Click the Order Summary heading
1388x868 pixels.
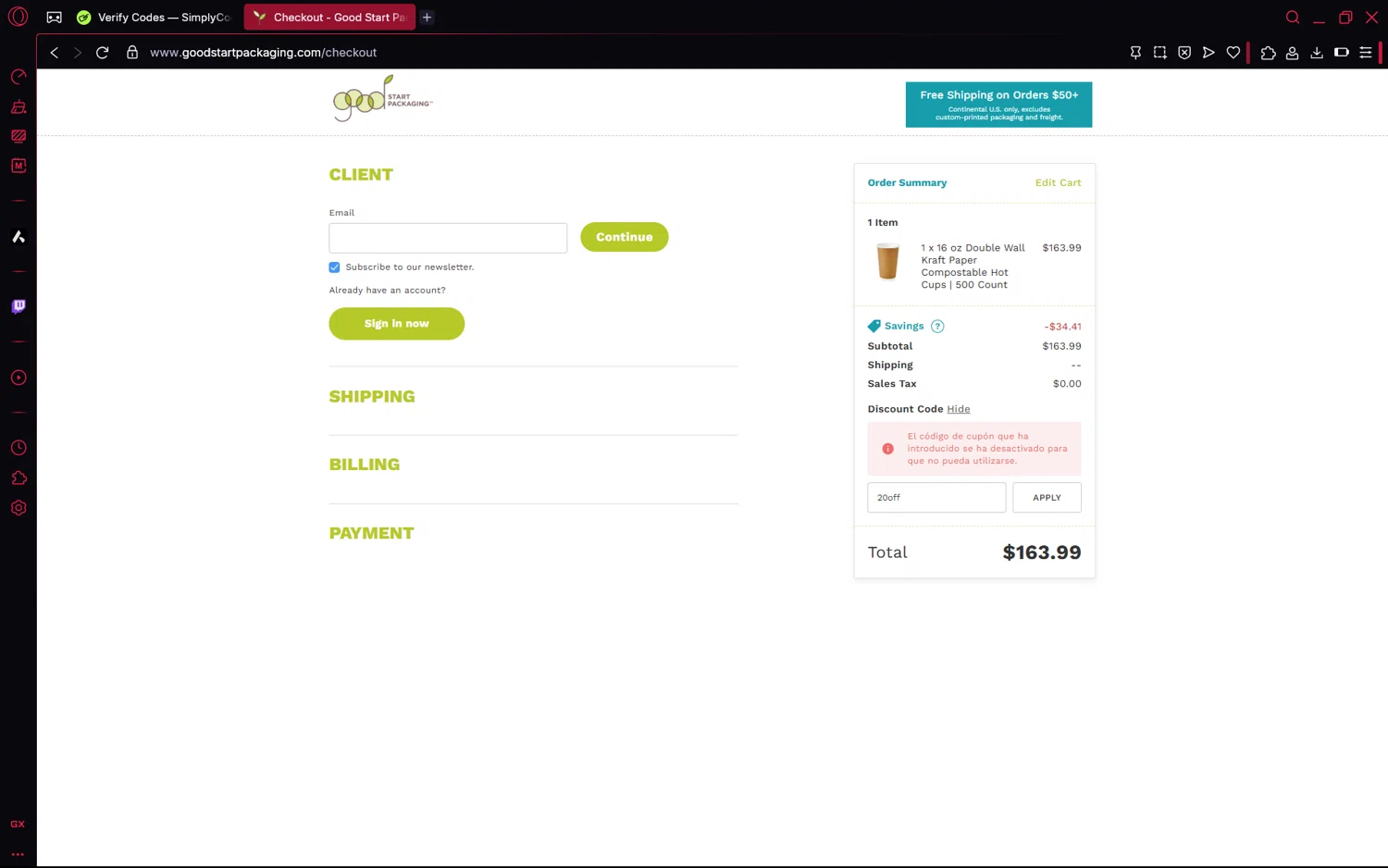tap(907, 183)
